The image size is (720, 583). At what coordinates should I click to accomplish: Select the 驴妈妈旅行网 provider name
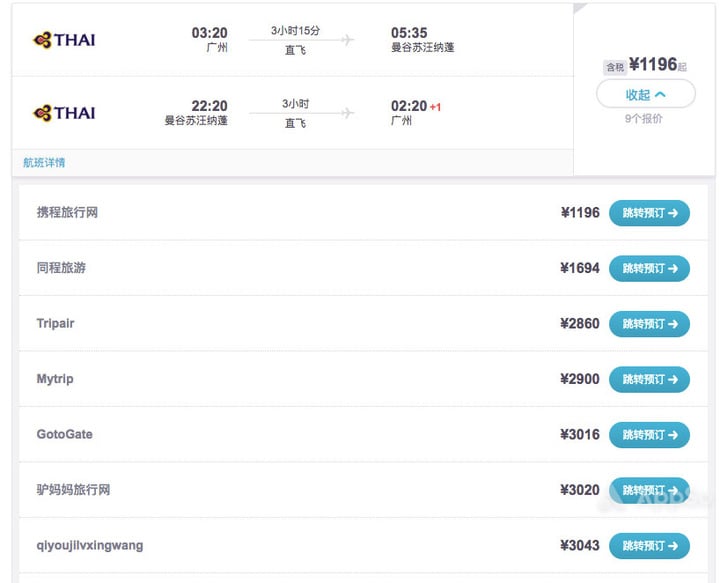tap(73, 490)
